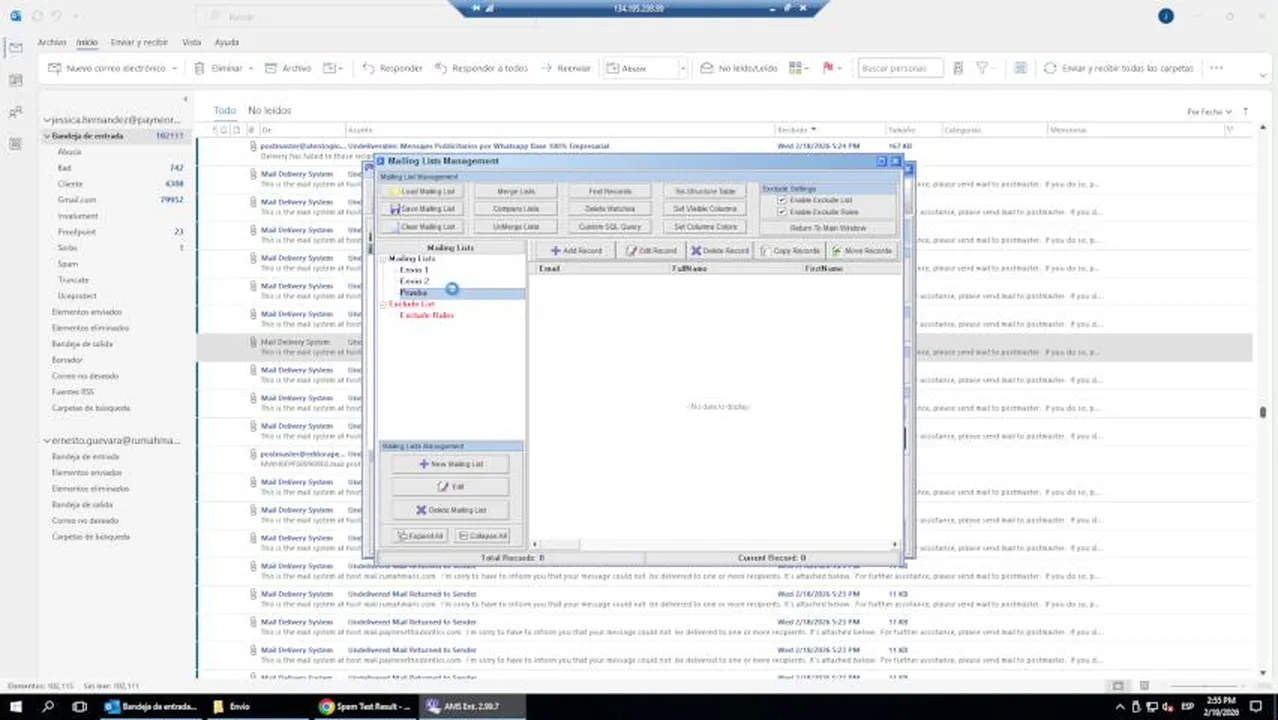Click Expand All button
This screenshot has width=1278, height=720.
[420, 536]
